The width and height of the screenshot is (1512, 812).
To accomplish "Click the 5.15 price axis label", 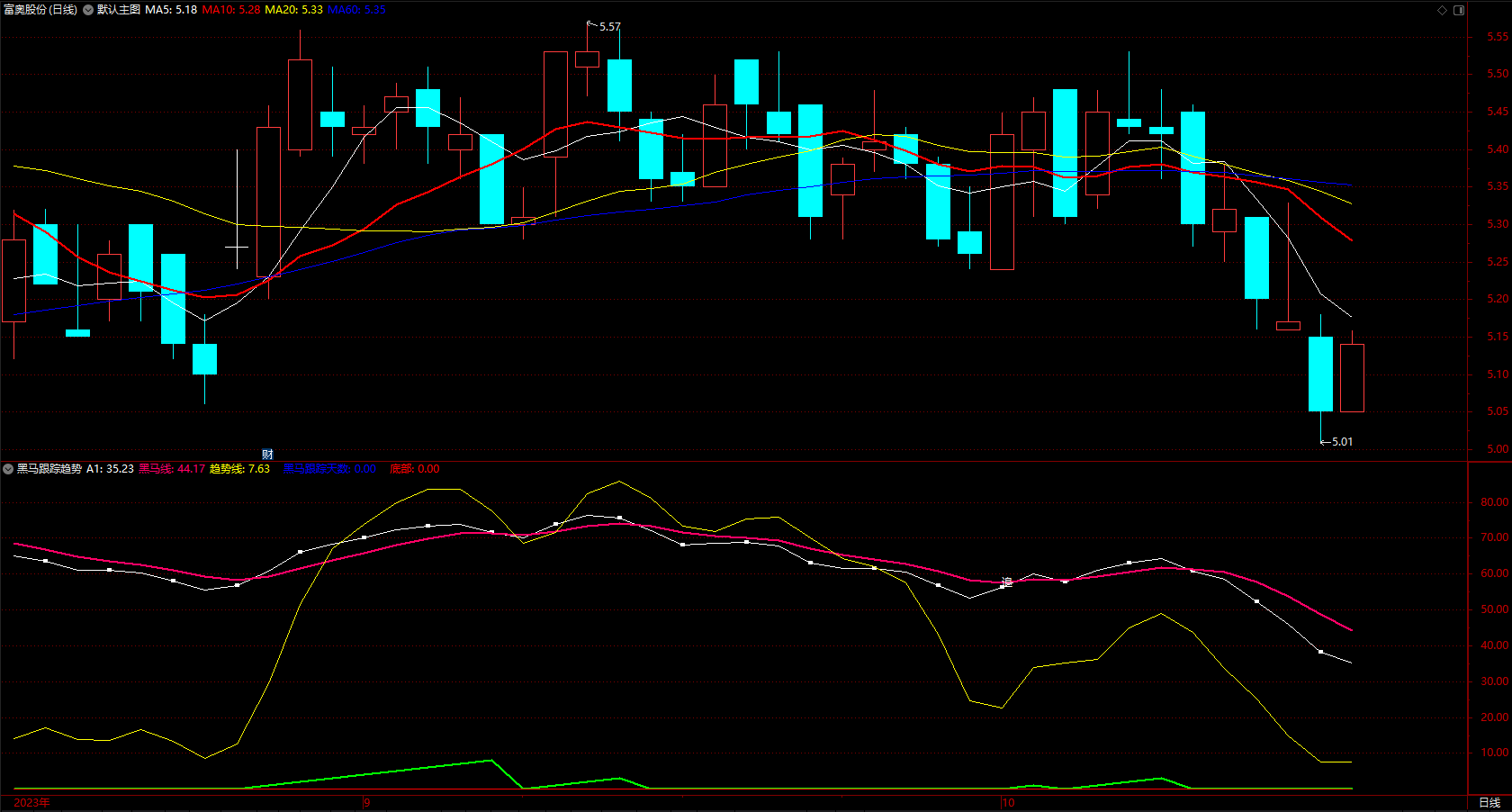I will (1498, 337).
